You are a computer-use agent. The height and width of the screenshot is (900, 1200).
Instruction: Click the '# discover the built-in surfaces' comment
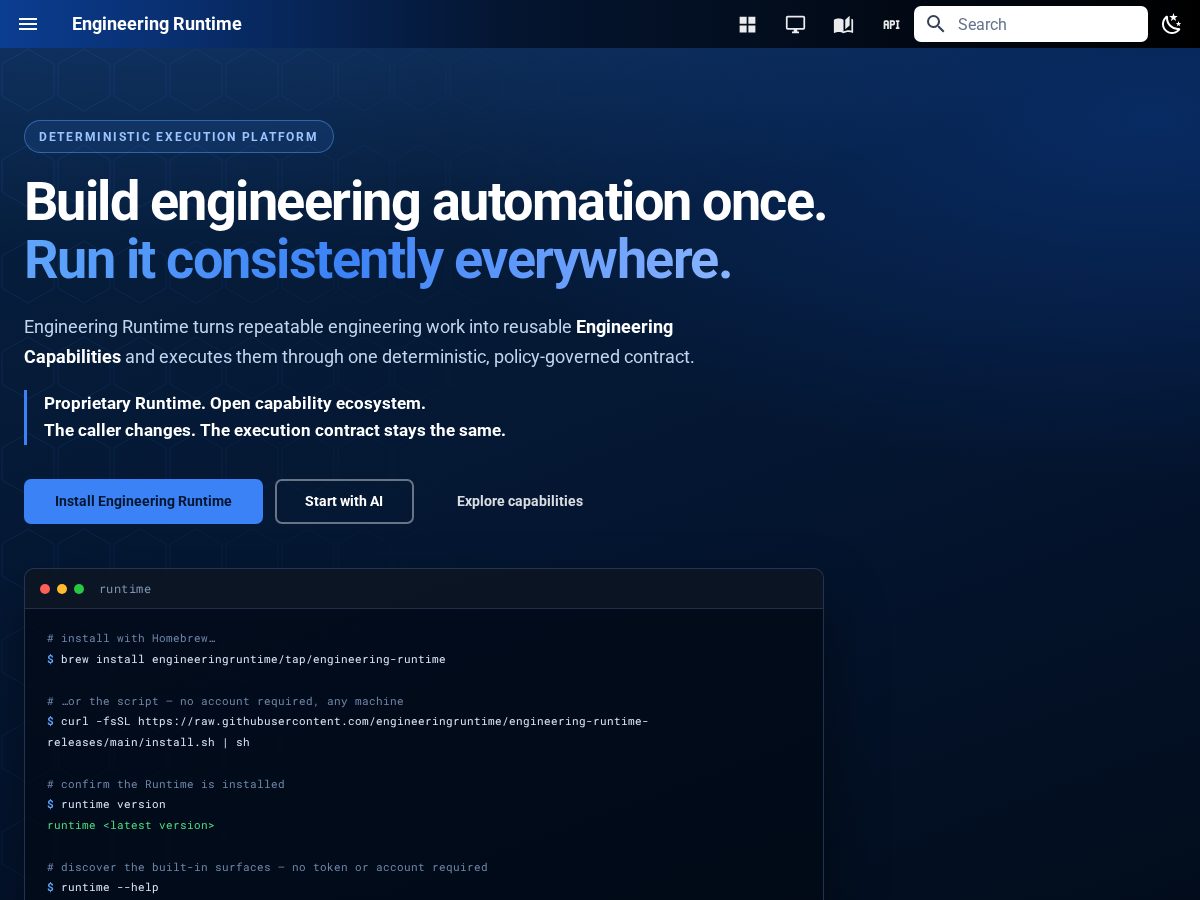coord(267,867)
